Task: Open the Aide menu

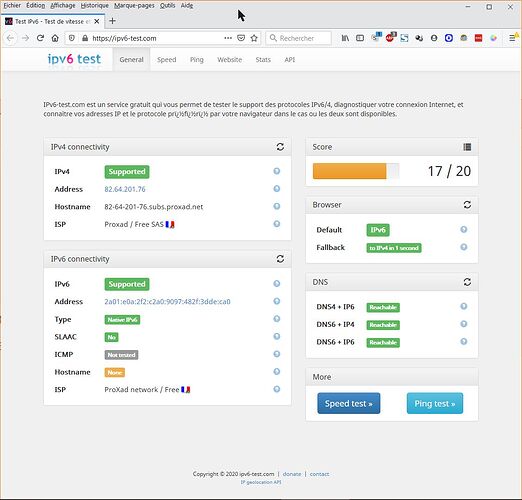Action: 187,6
